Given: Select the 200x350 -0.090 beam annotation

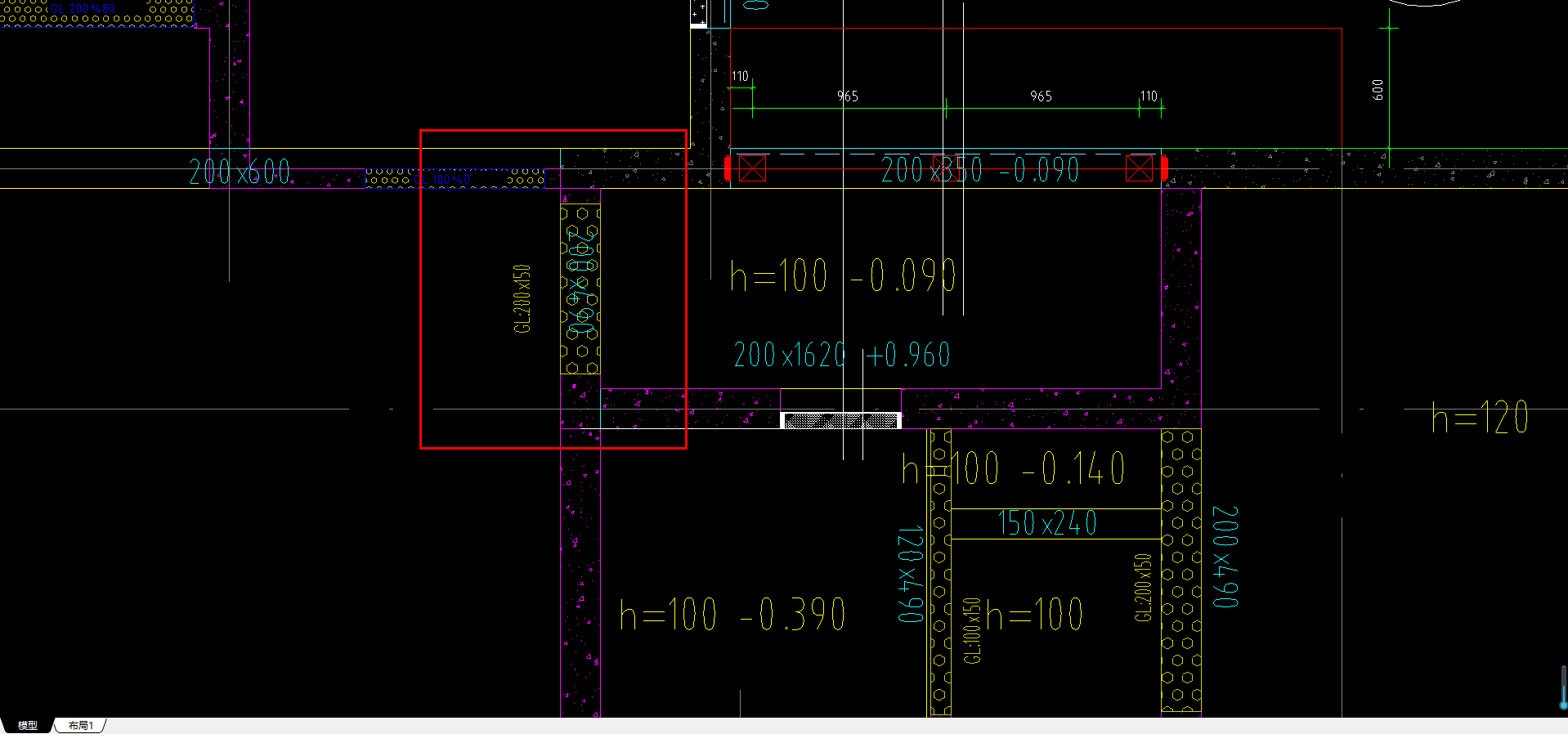Looking at the screenshot, I should (980, 170).
